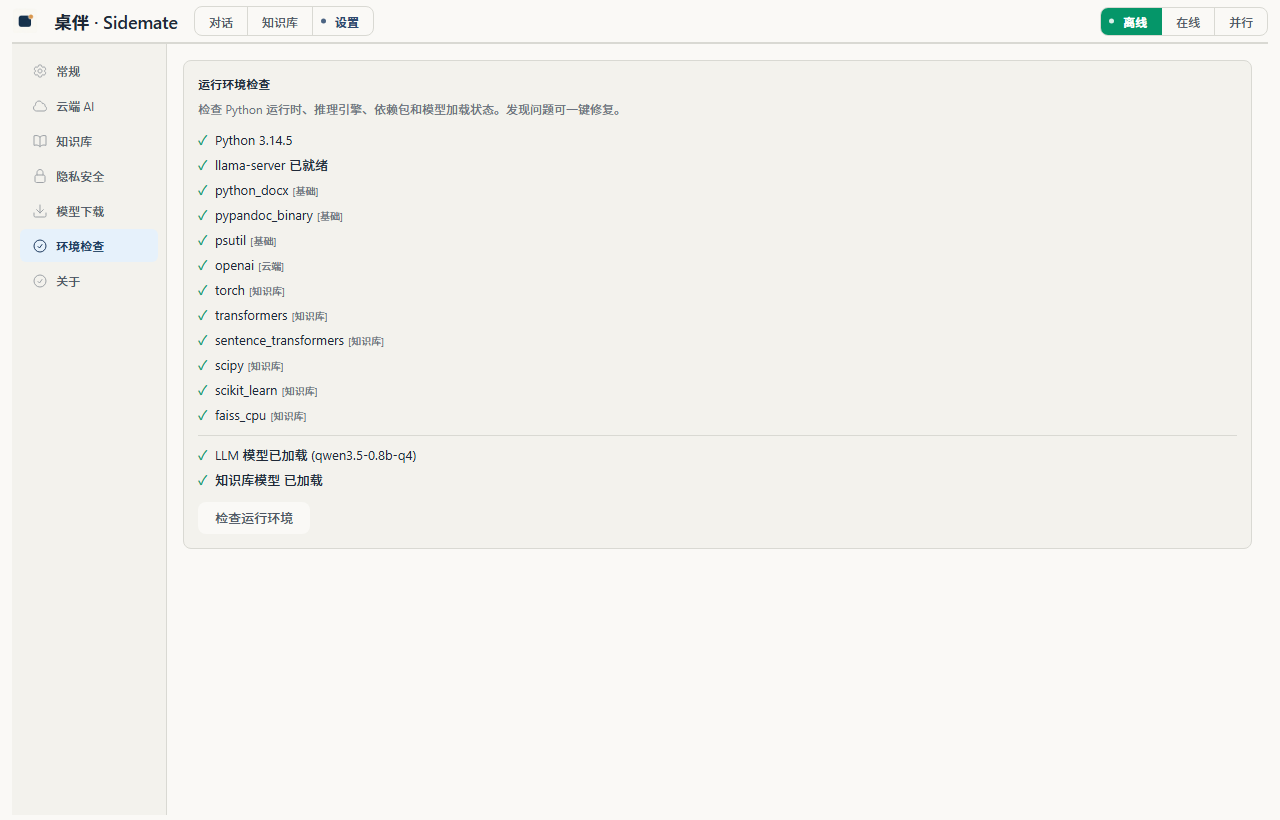Viewport: 1280px width, 820px height.
Task: Click the psutil package name
Action: (x=230, y=241)
